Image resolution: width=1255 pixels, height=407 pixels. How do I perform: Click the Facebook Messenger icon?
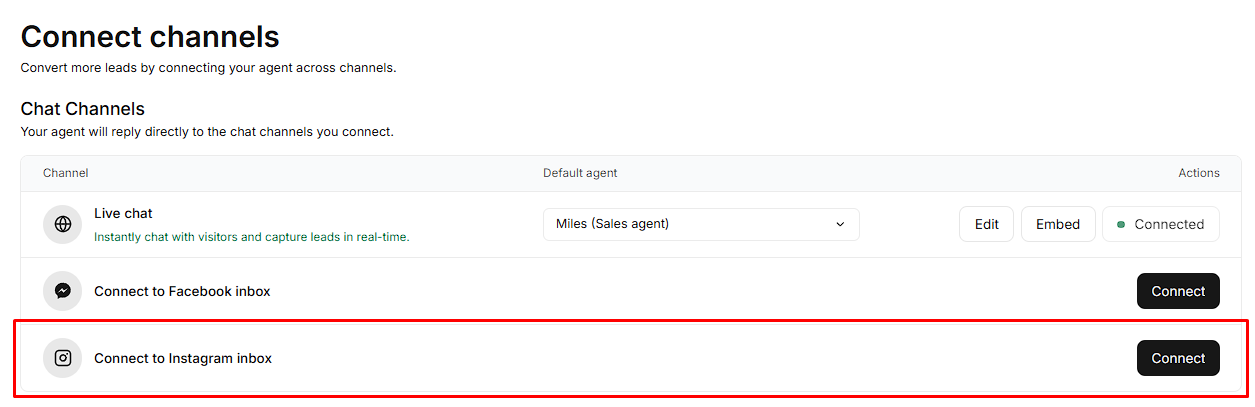(x=62, y=291)
